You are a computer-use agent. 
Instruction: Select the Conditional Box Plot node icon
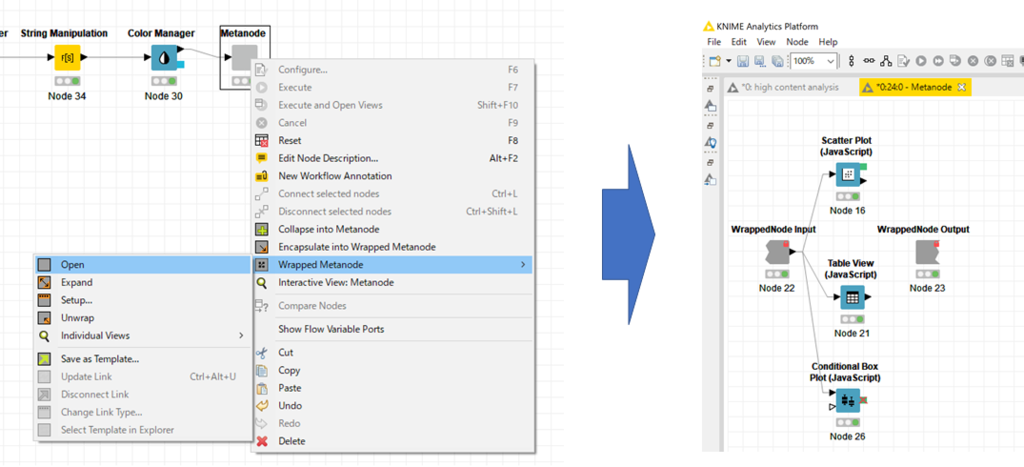pyautogui.click(x=847, y=400)
